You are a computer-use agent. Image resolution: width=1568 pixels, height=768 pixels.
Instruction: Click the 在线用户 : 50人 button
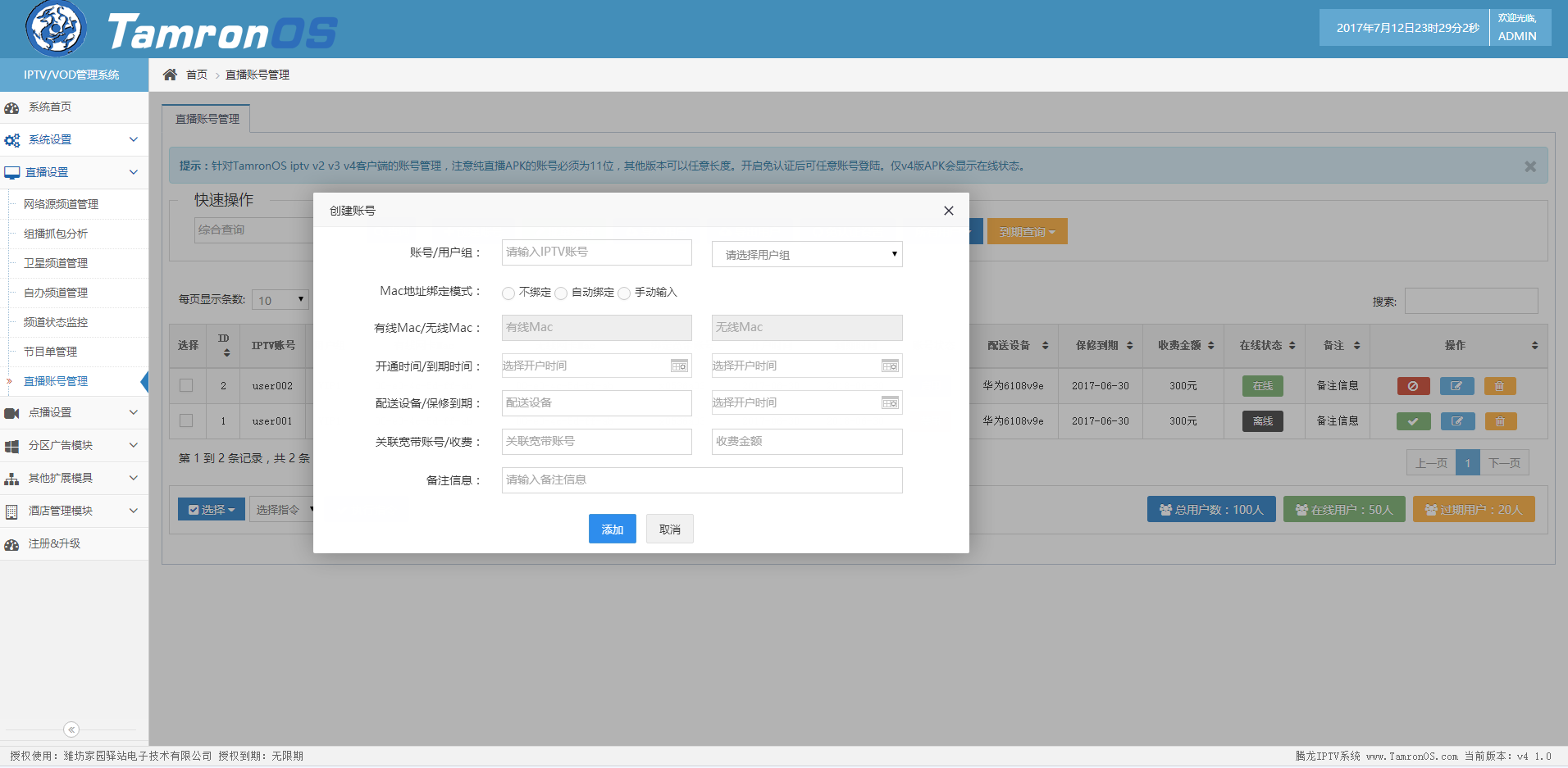(x=1344, y=510)
